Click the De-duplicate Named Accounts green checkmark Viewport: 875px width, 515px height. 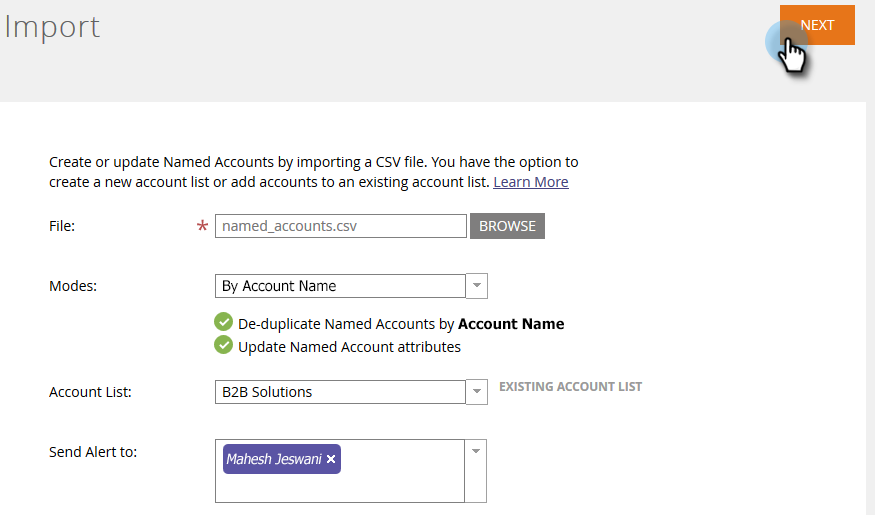223,323
